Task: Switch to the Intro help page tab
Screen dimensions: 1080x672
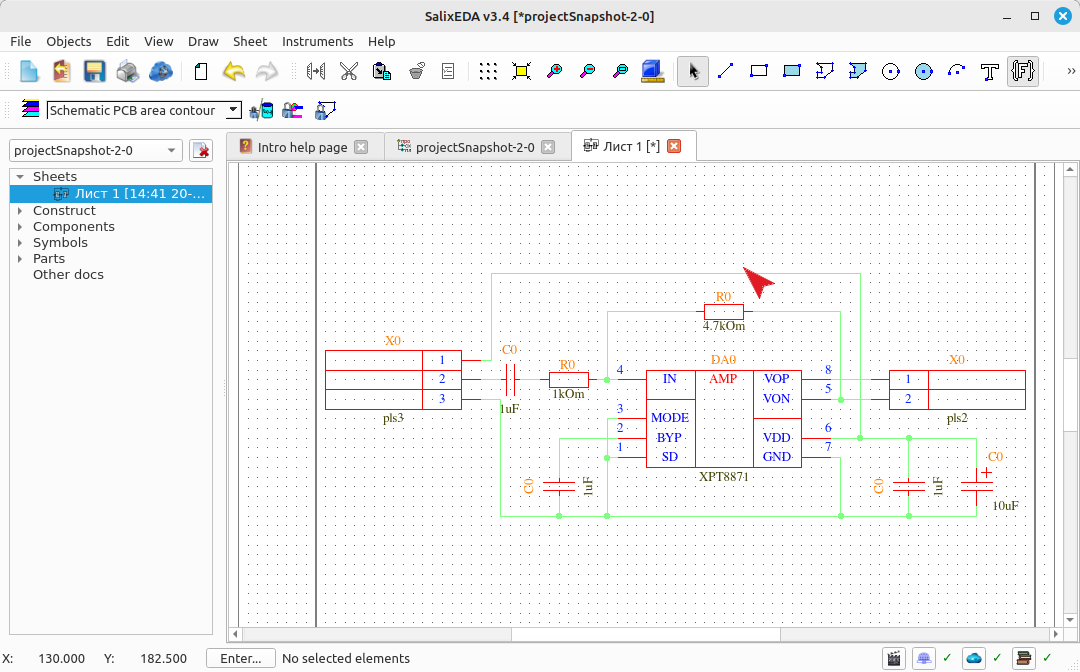Action: (303, 147)
